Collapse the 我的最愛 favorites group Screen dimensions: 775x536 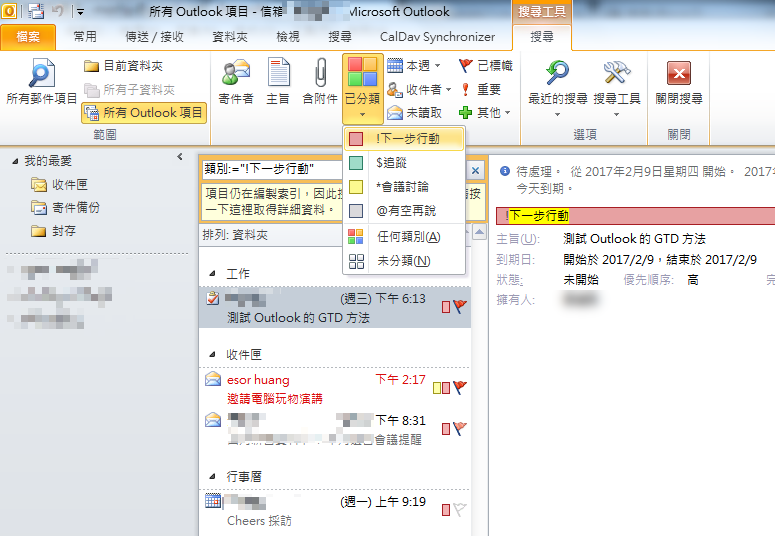coord(15,161)
